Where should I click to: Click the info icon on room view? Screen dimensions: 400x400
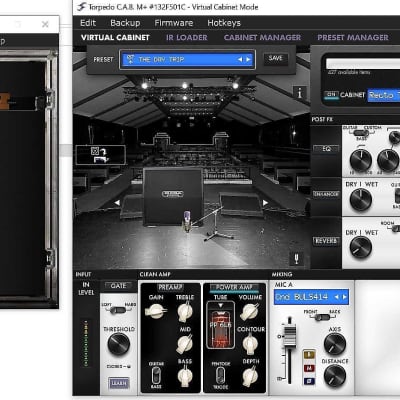[299, 93]
